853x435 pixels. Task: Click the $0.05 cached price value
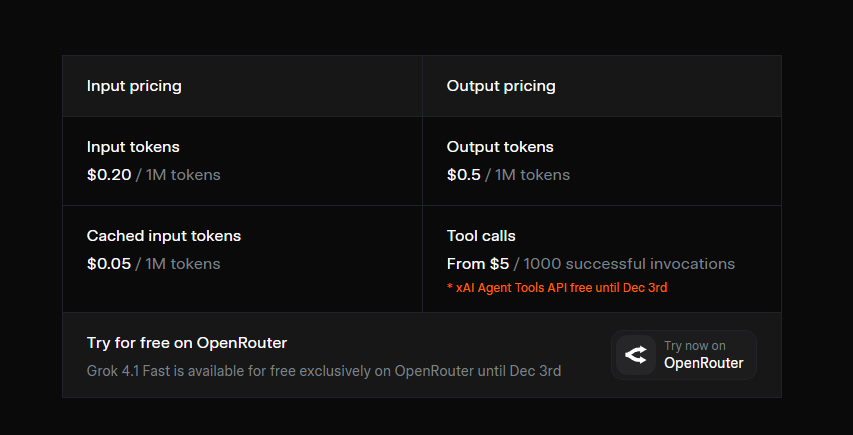(x=109, y=264)
